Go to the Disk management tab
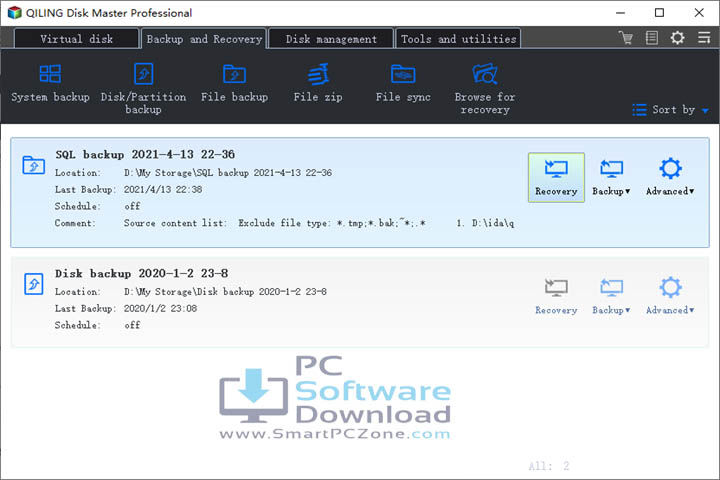 (331, 39)
